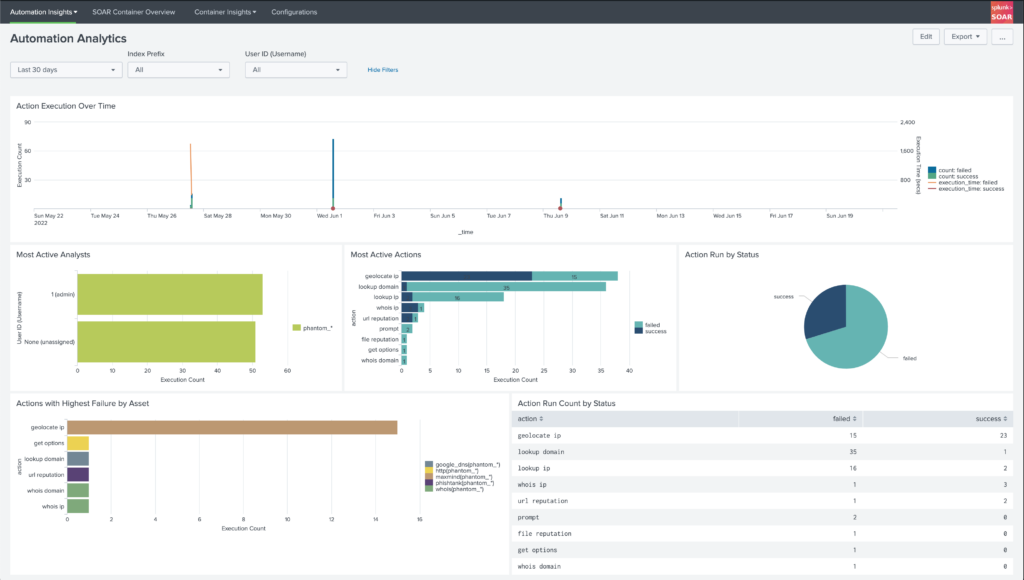1024x580 pixels.
Task: Click the Export dropdown caret
Action: point(977,36)
